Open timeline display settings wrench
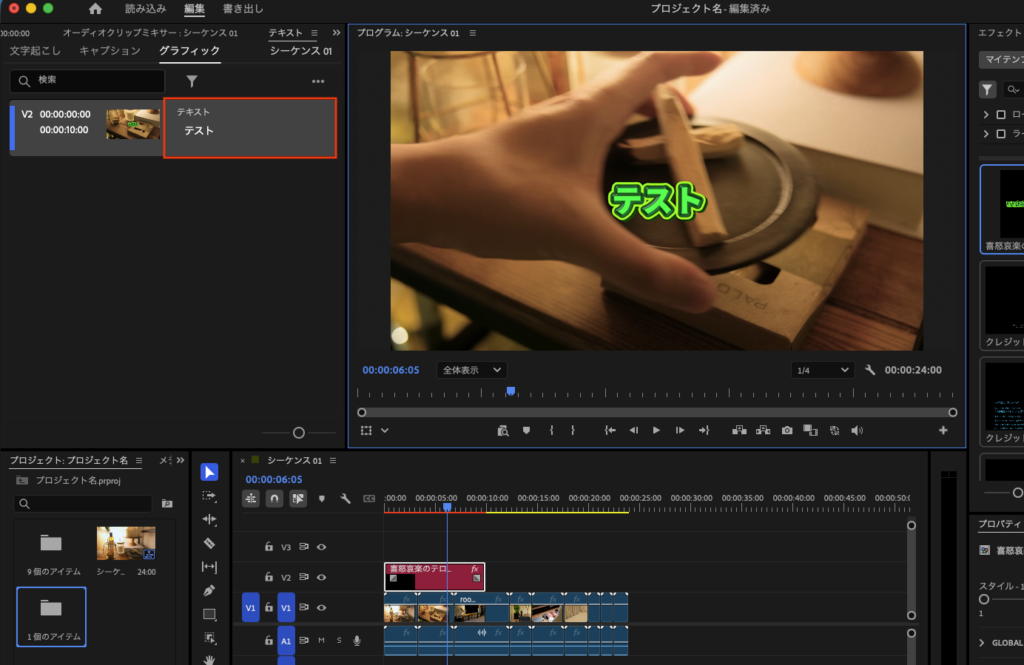The image size is (1024, 665). (345, 498)
